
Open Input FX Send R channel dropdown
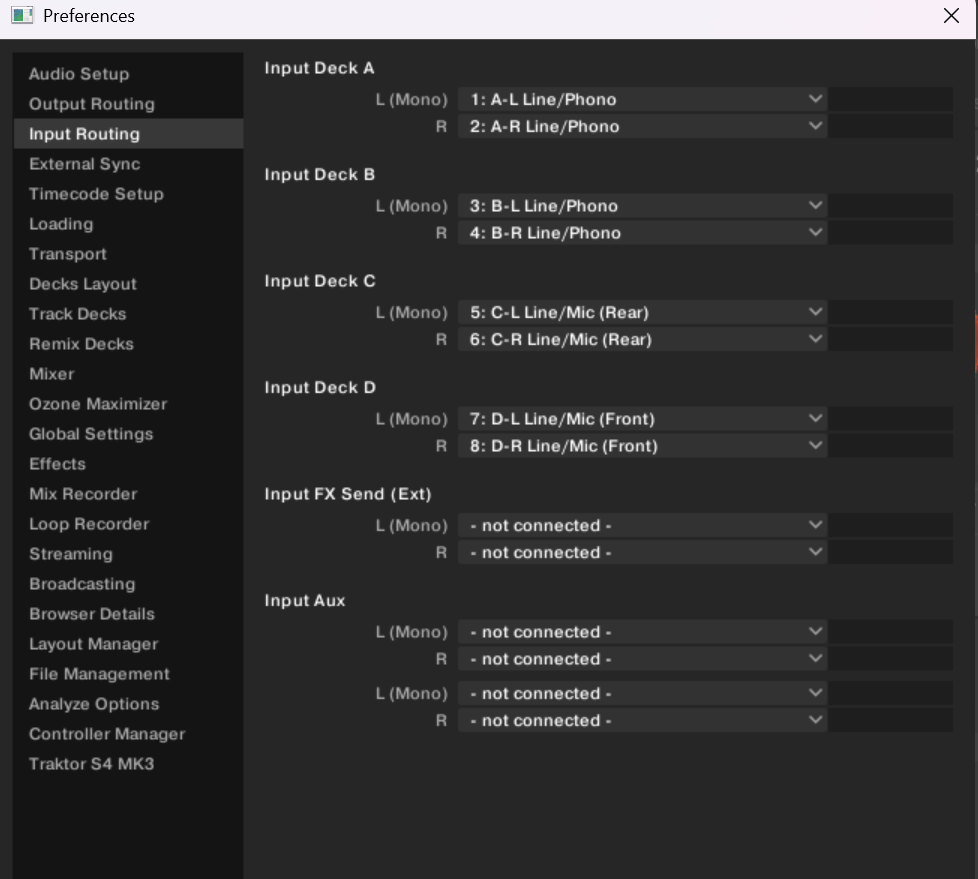coord(642,552)
